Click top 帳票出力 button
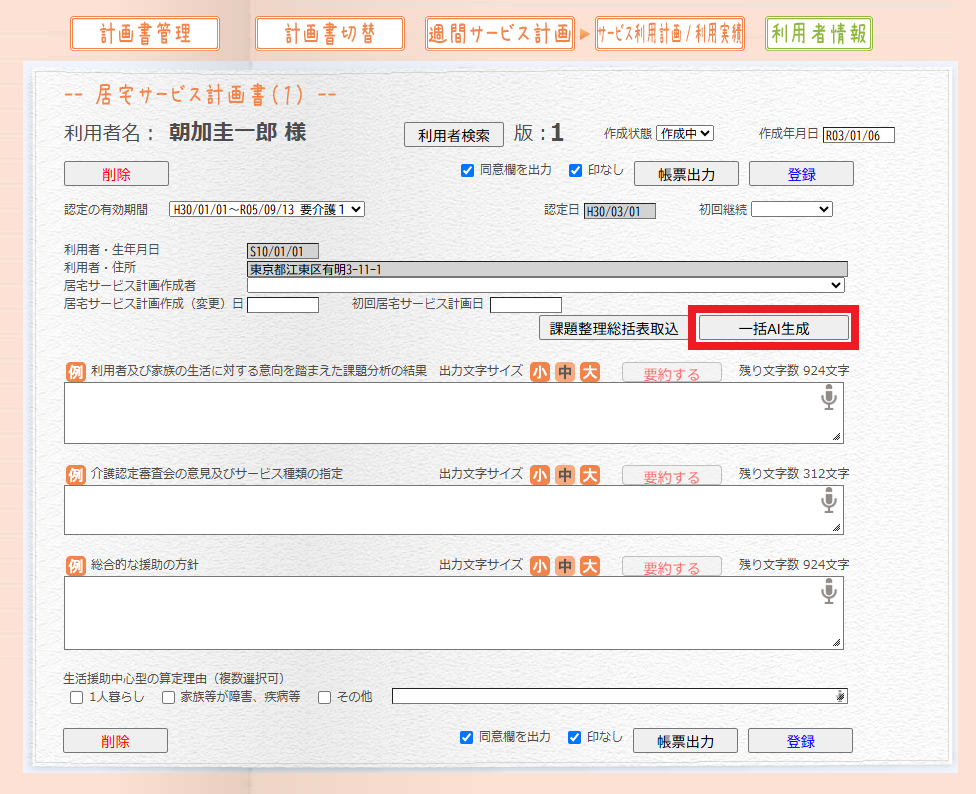The image size is (976, 794). [x=686, y=174]
